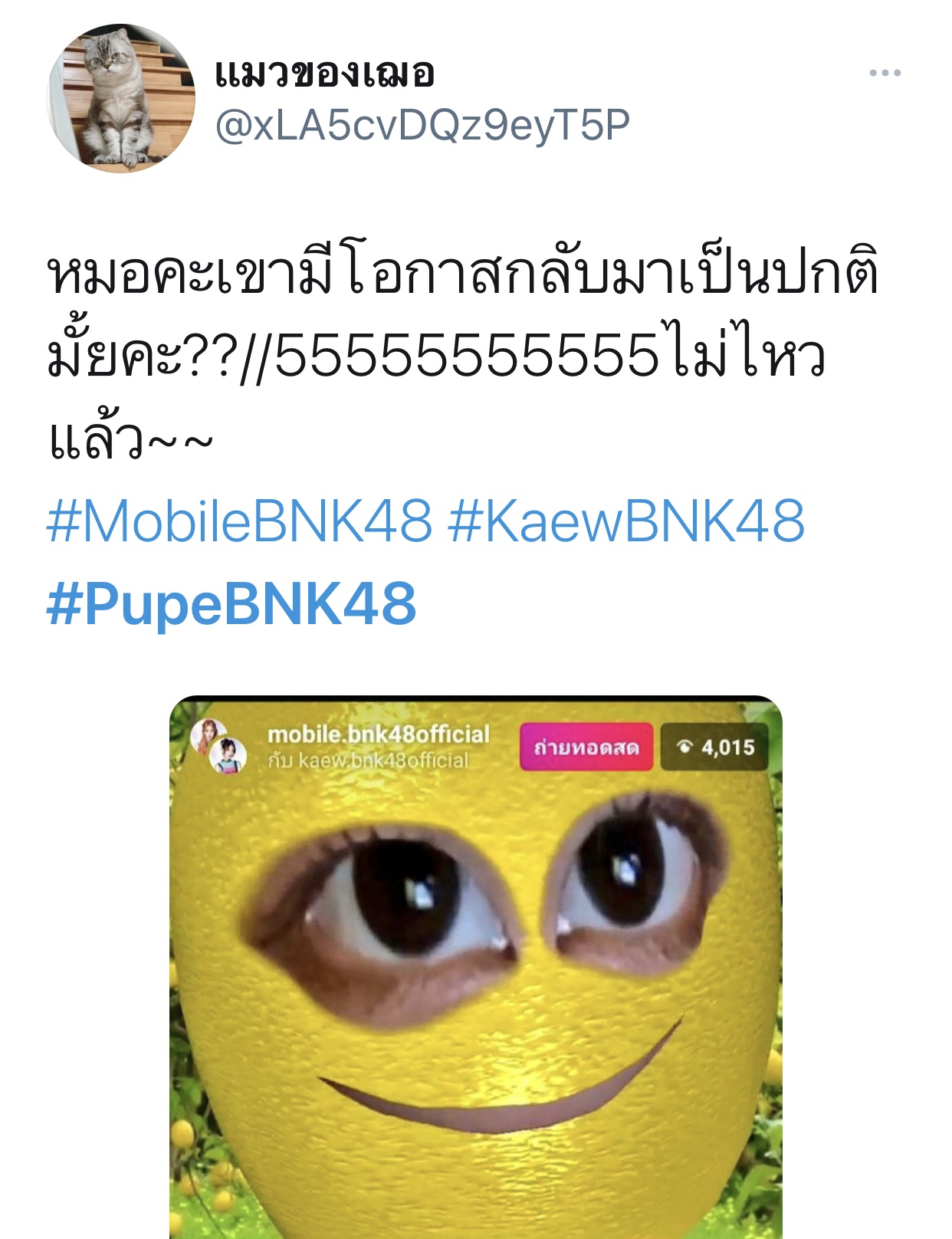952x1239 pixels.
Task: Tap the eye icon beside viewer count
Action: click(684, 747)
